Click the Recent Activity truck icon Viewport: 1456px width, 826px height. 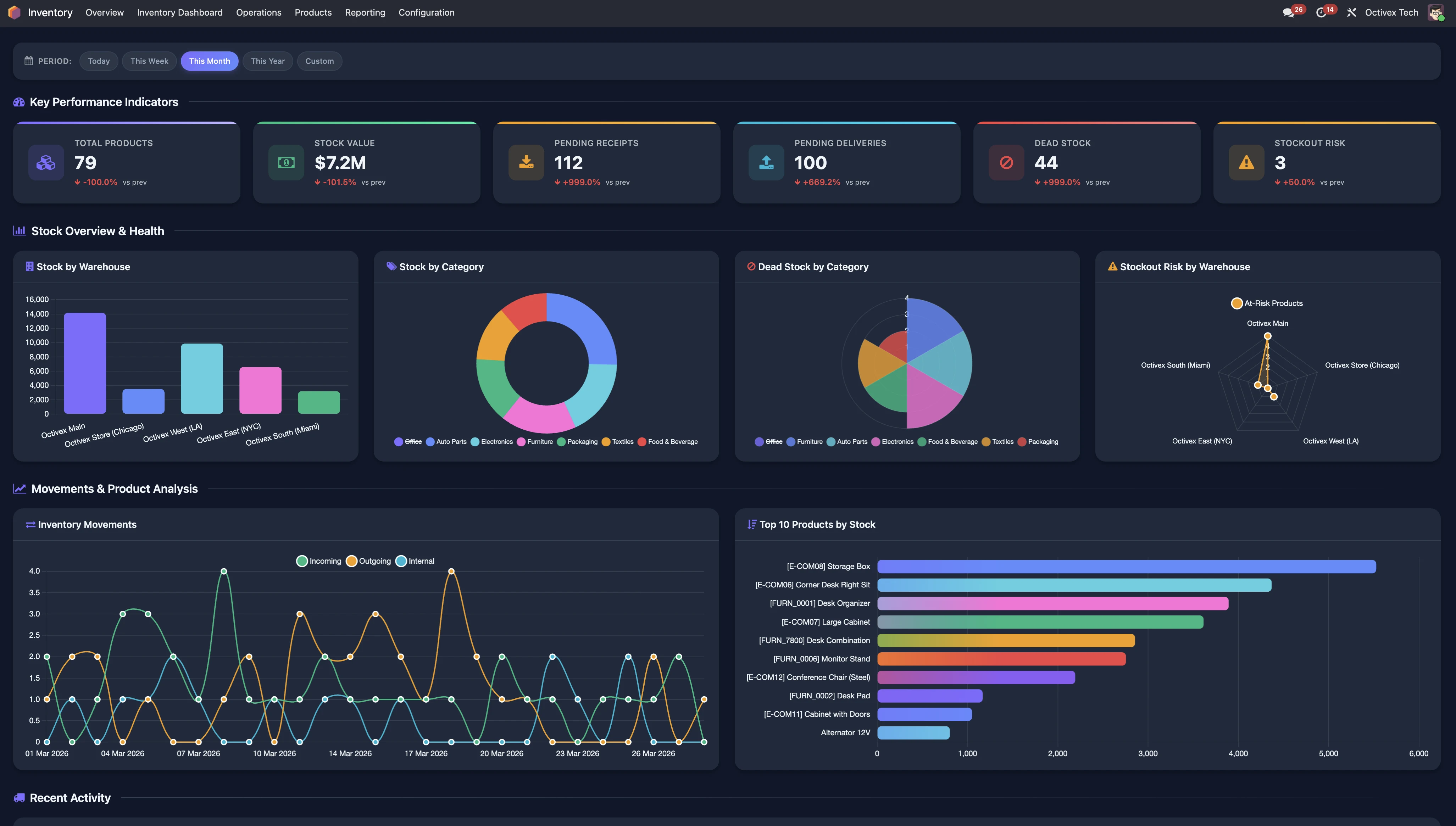(19, 798)
